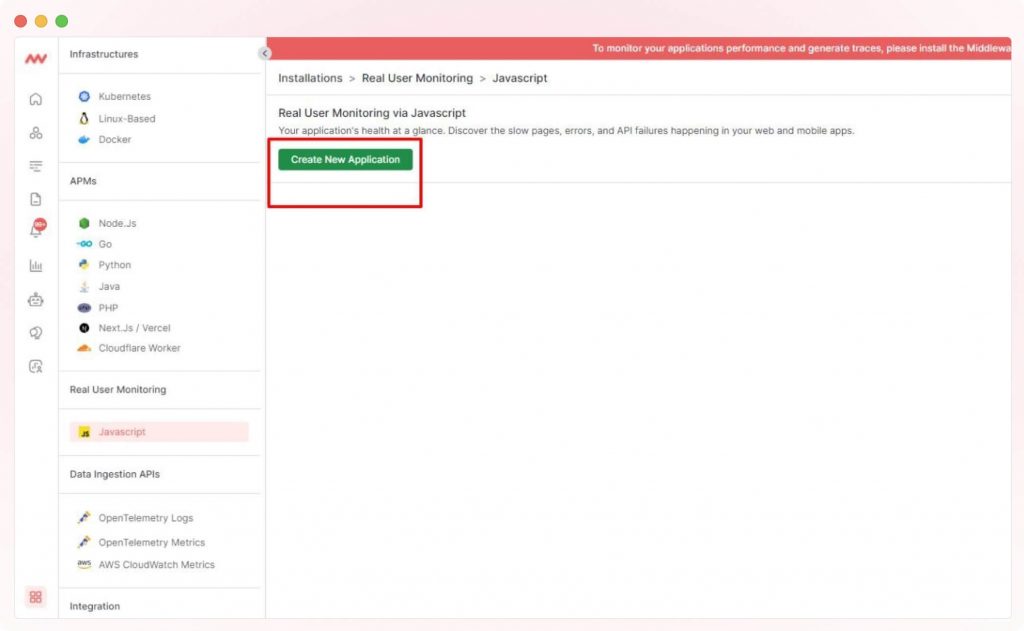Click the Middleware logo at top left
The width and height of the screenshot is (1024, 631).
[35, 60]
